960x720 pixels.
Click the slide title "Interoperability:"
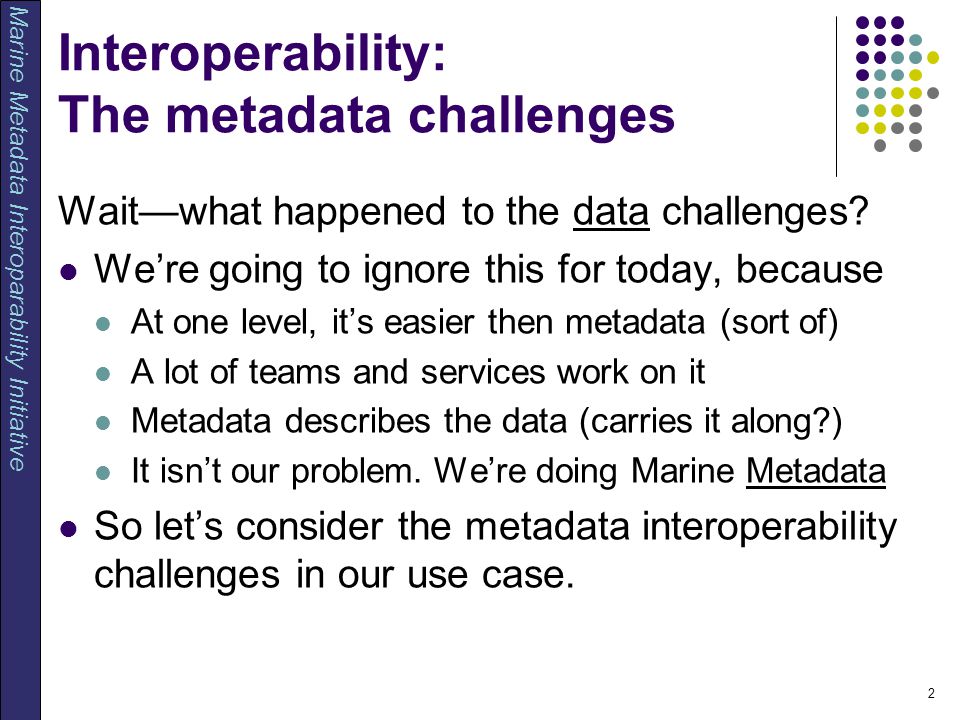[252, 54]
